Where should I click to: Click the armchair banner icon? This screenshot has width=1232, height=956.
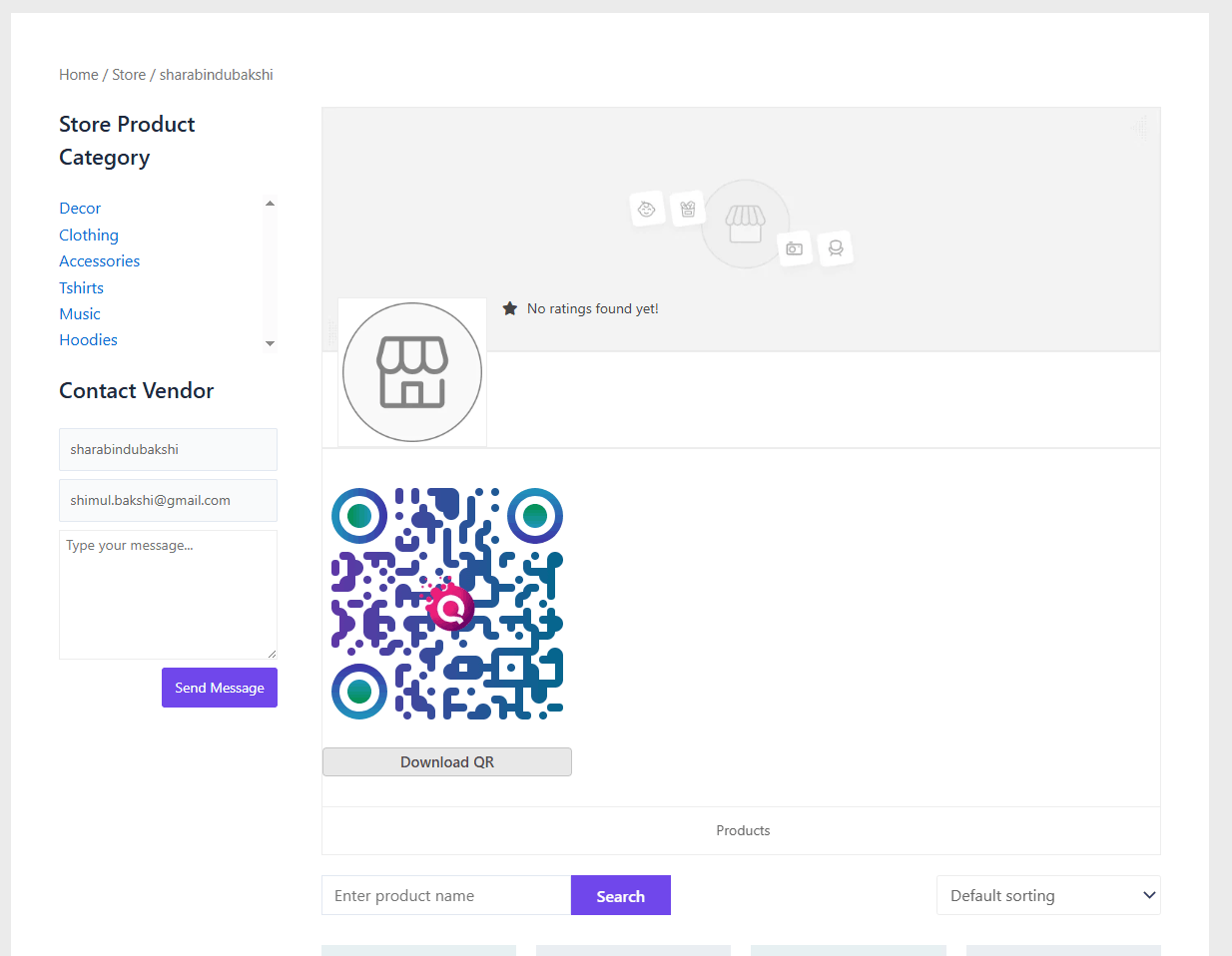click(836, 247)
